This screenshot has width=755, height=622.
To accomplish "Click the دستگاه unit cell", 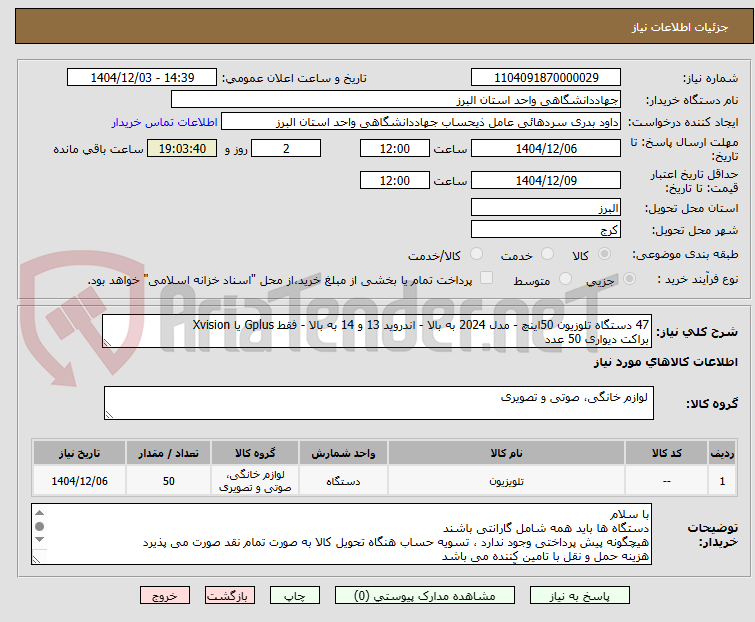I will point(343,481).
